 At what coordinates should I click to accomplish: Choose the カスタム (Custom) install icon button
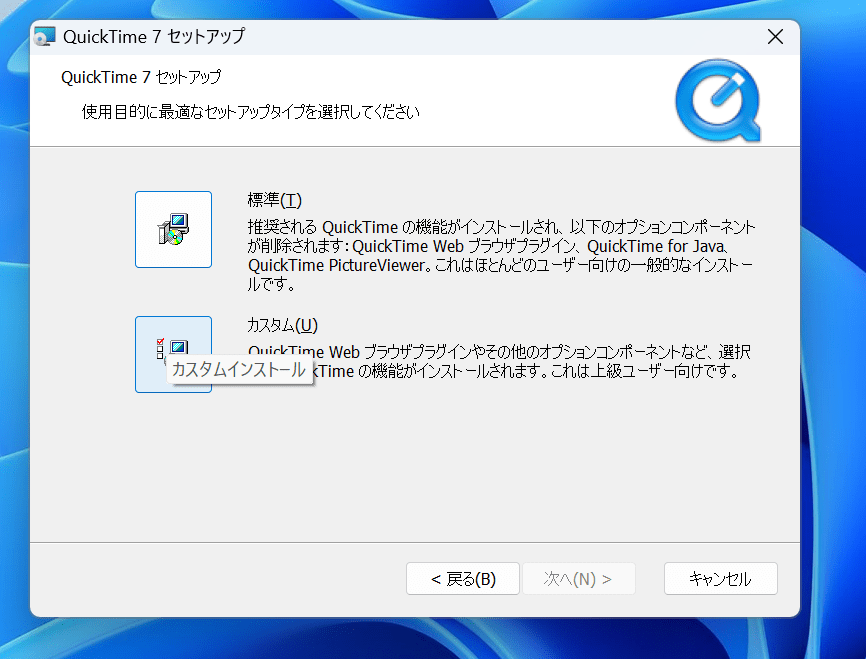tap(173, 354)
